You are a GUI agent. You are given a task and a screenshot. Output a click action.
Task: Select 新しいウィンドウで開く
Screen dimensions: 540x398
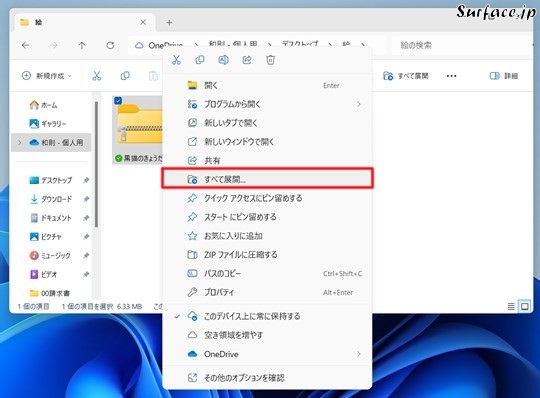[267, 142]
